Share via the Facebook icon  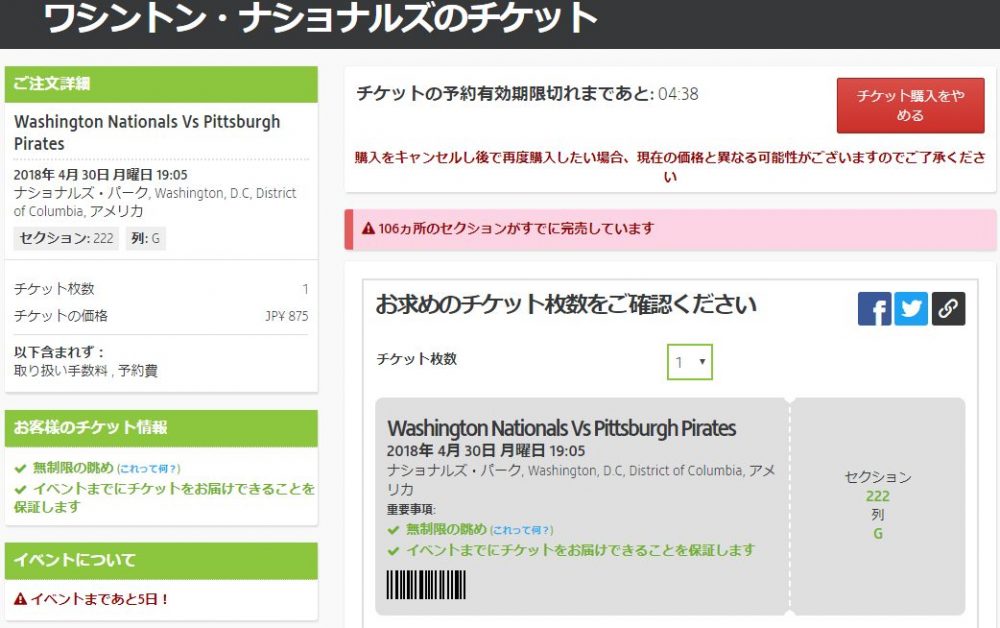point(874,309)
